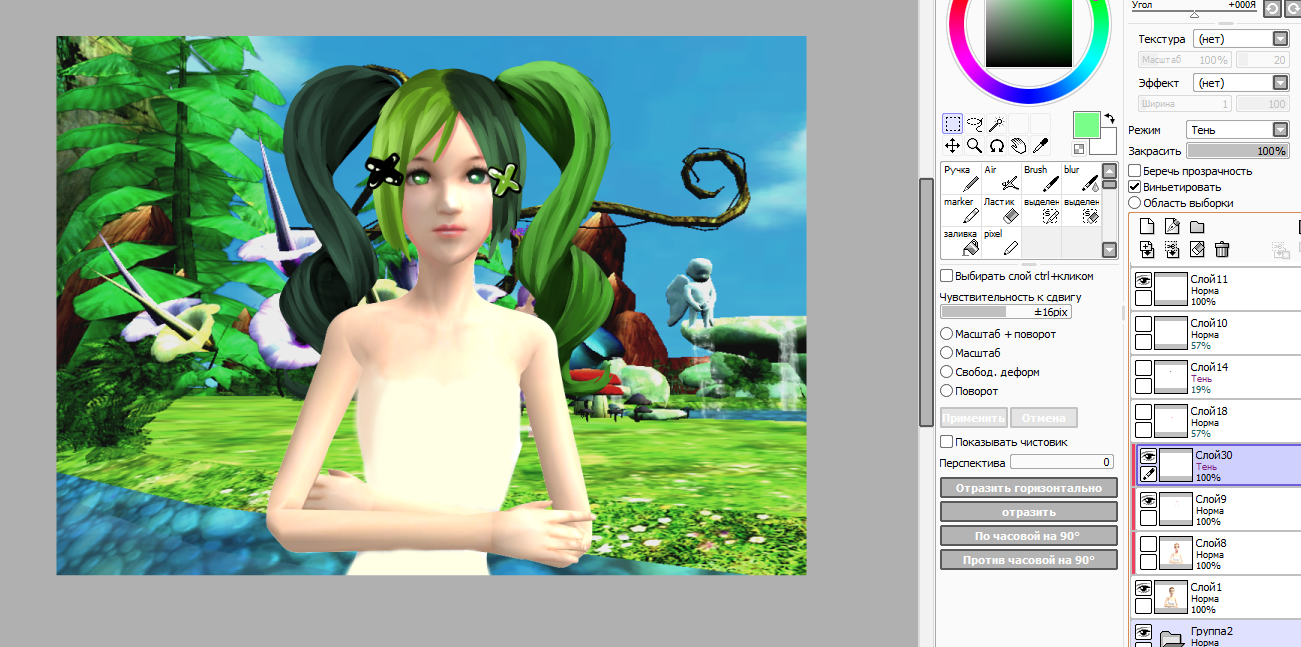The image size is (1301, 647).
Task: Hide layer Слой30 via eye icon
Action: pos(1148,457)
